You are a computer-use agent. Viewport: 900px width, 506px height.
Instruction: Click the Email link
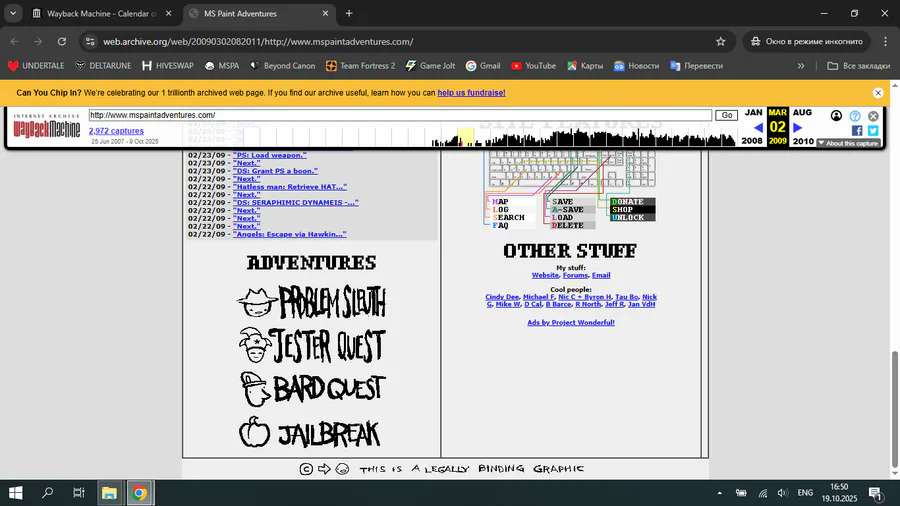click(601, 275)
